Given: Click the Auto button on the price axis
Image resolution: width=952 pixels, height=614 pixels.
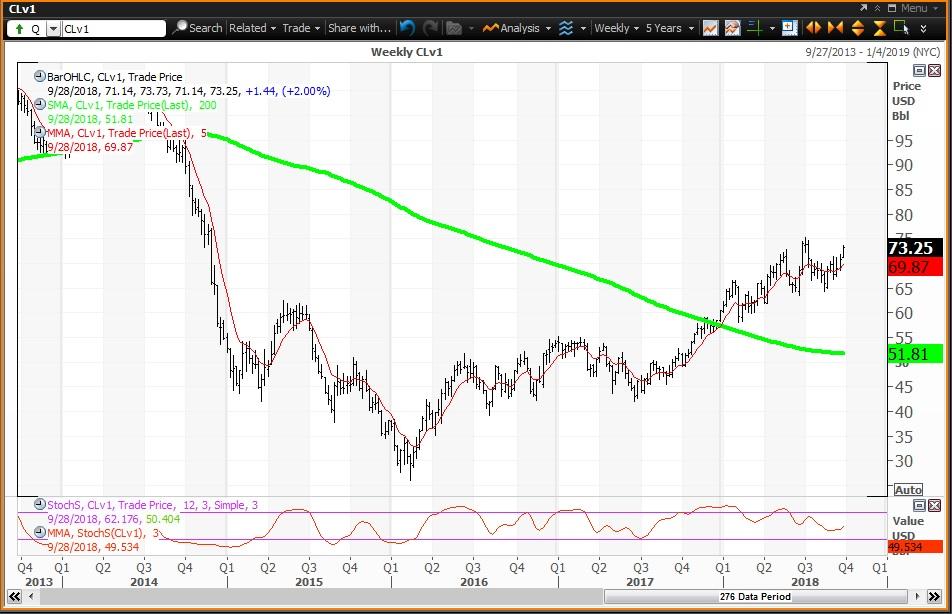Looking at the screenshot, I should (908, 489).
